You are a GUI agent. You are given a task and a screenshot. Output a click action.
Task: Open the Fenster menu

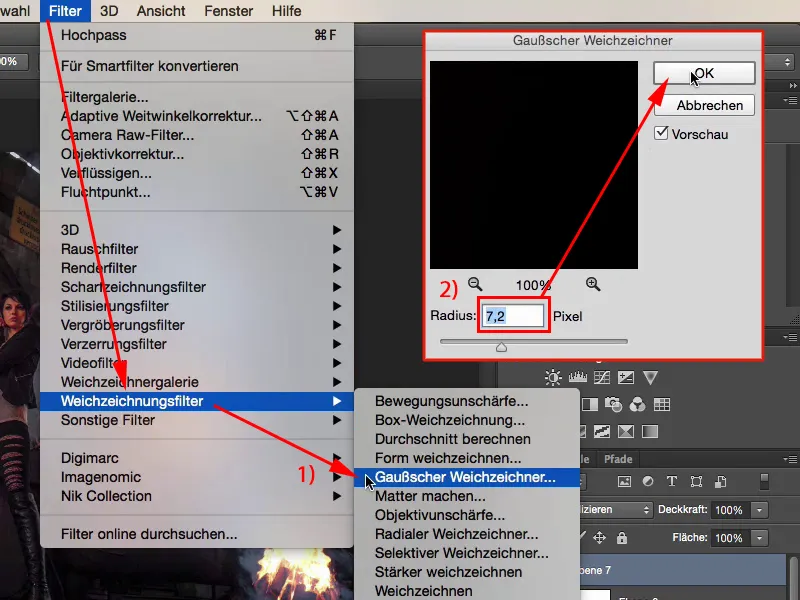coord(229,11)
